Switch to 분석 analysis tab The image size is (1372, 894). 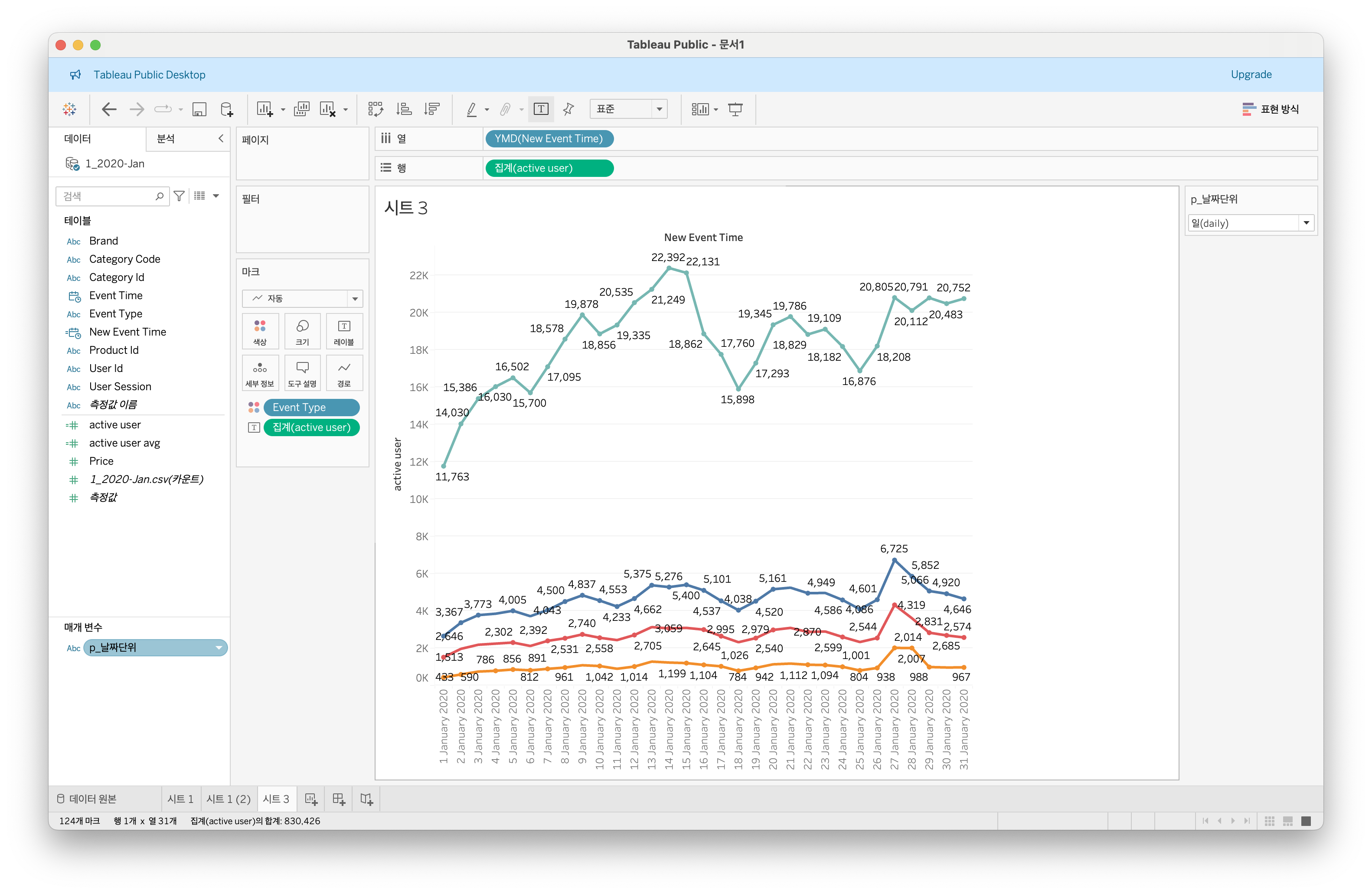pyautogui.click(x=166, y=139)
